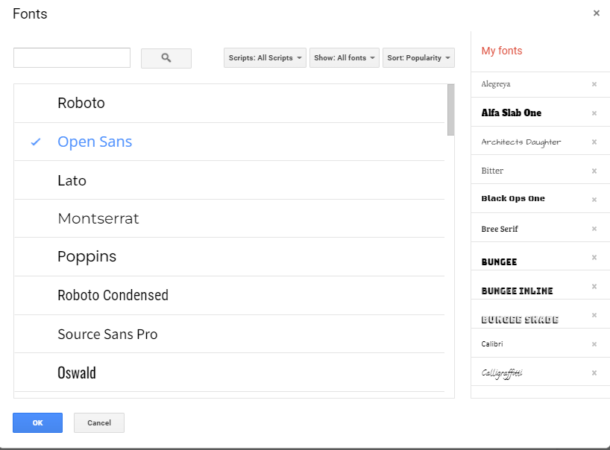Click Bungee Shade in My fonts
This screenshot has width=610, height=450.
[520, 320]
